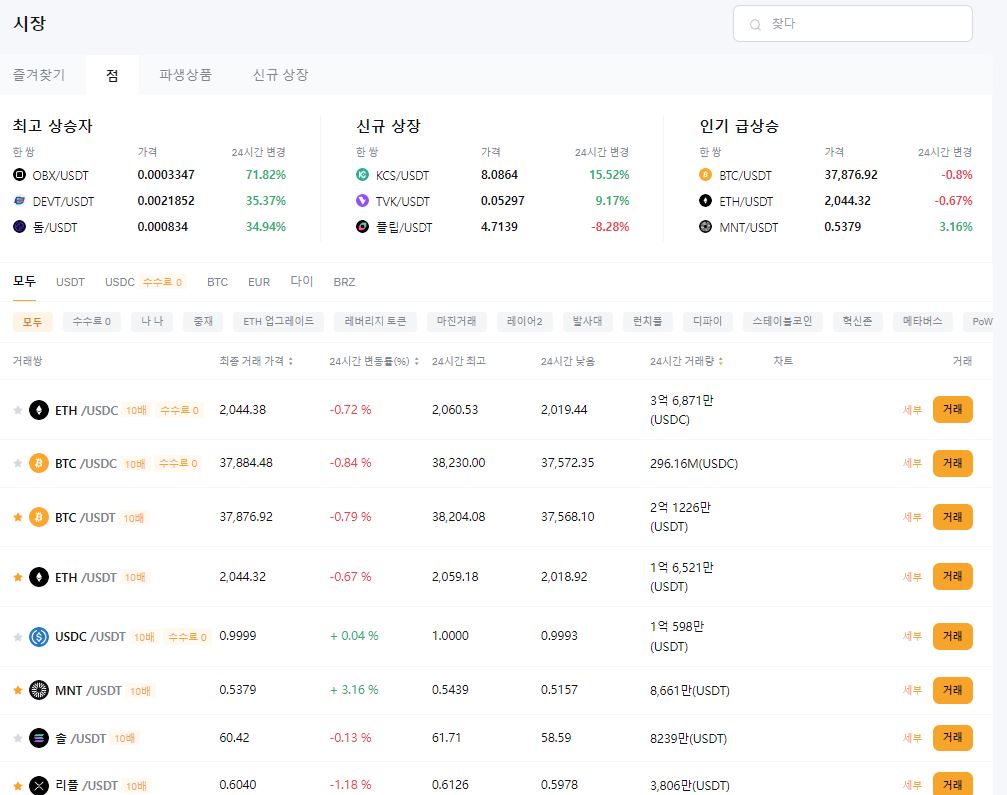Click the ETH icon in 인기 급상승 list
The image size is (1007, 795).
(705, 201)
